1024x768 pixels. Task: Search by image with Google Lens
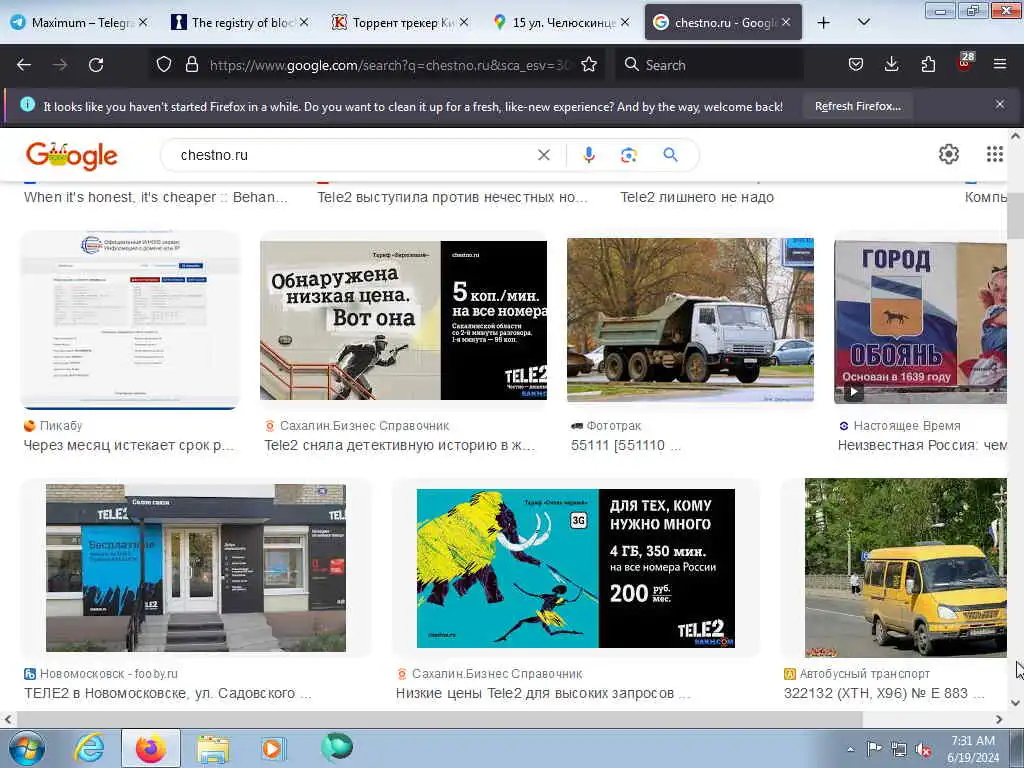628,155
